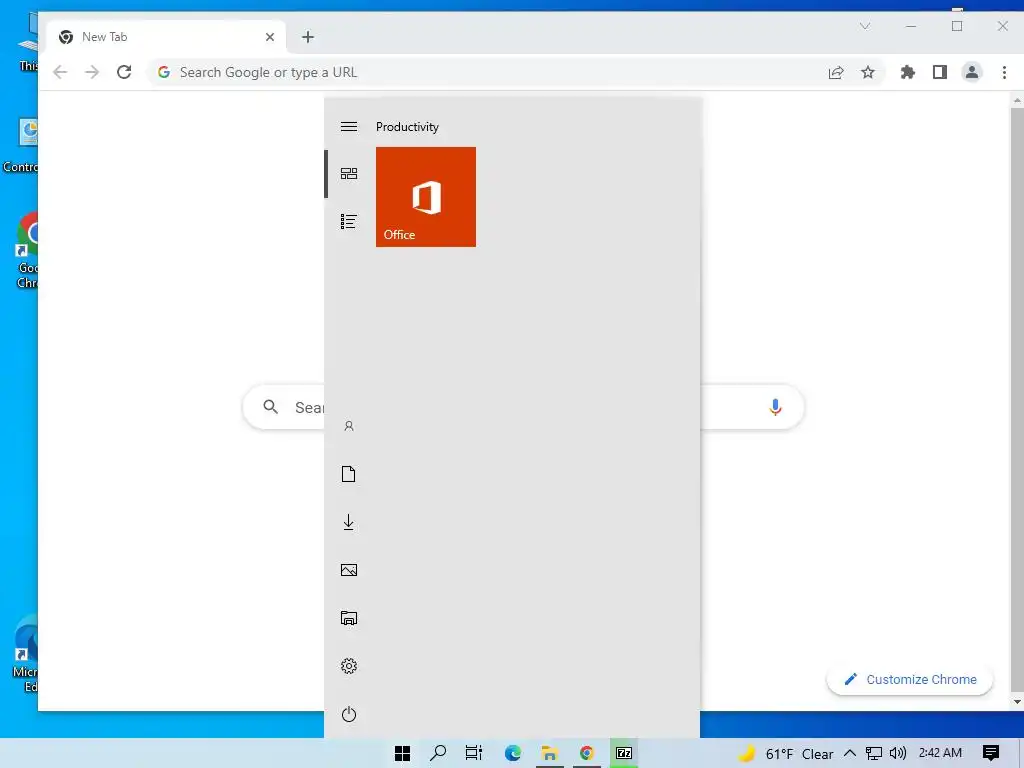Open File Explorer from the taskbar
Screen dimensions: 1024x768
point(549,753)
